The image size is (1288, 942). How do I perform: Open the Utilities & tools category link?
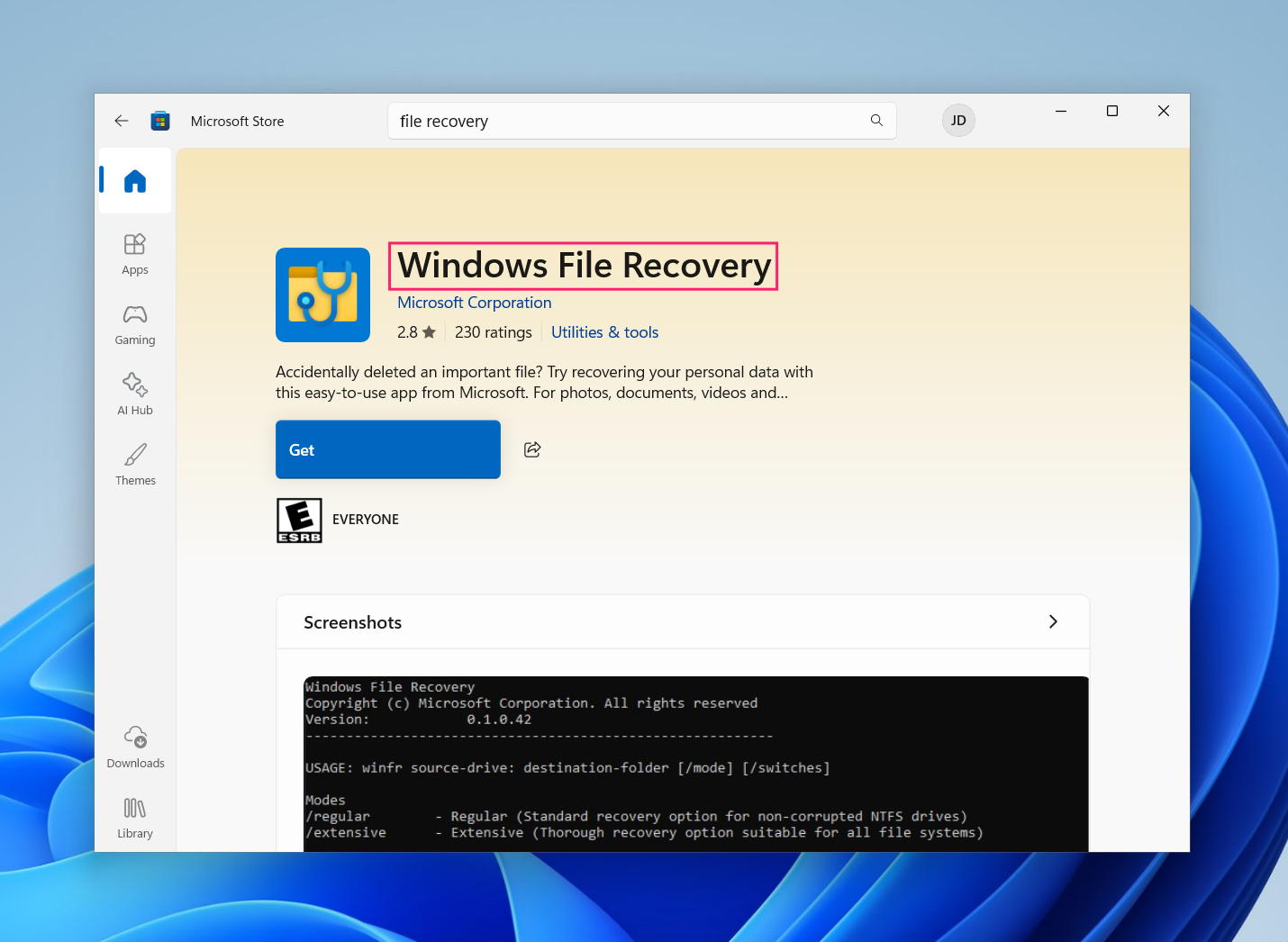tap(605, 332)
